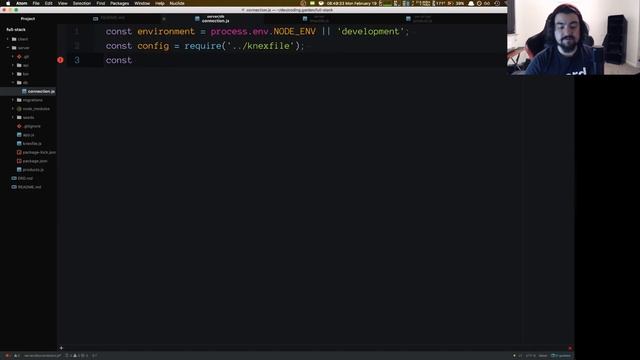
Task: Click the db folder icon
Action: [19, 82]
